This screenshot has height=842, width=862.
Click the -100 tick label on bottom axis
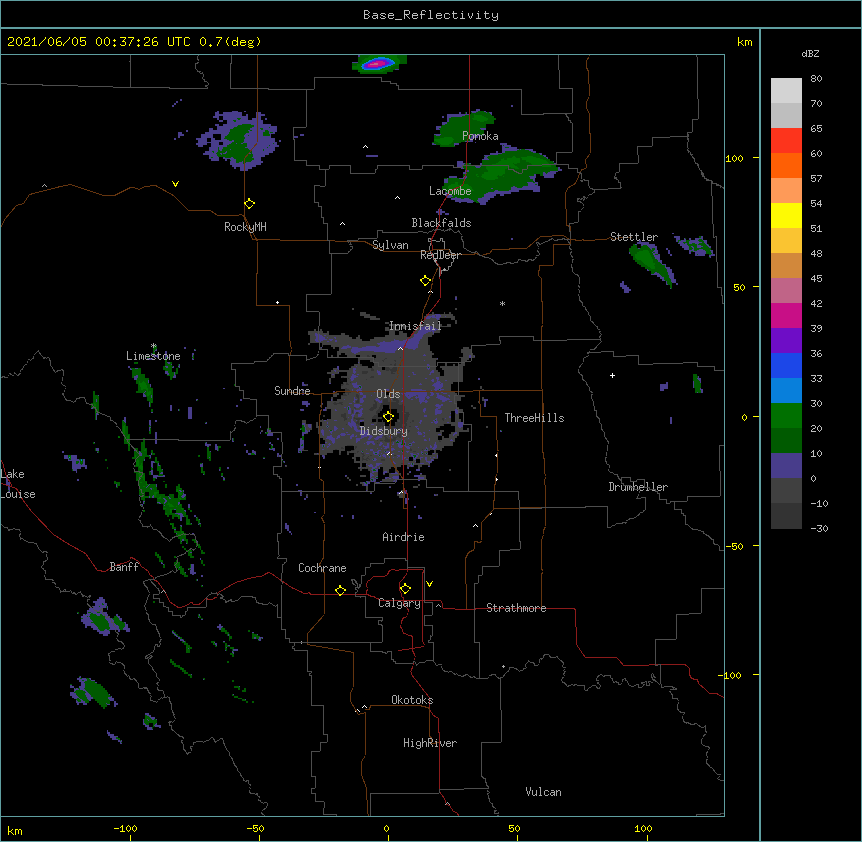(125, 828)
